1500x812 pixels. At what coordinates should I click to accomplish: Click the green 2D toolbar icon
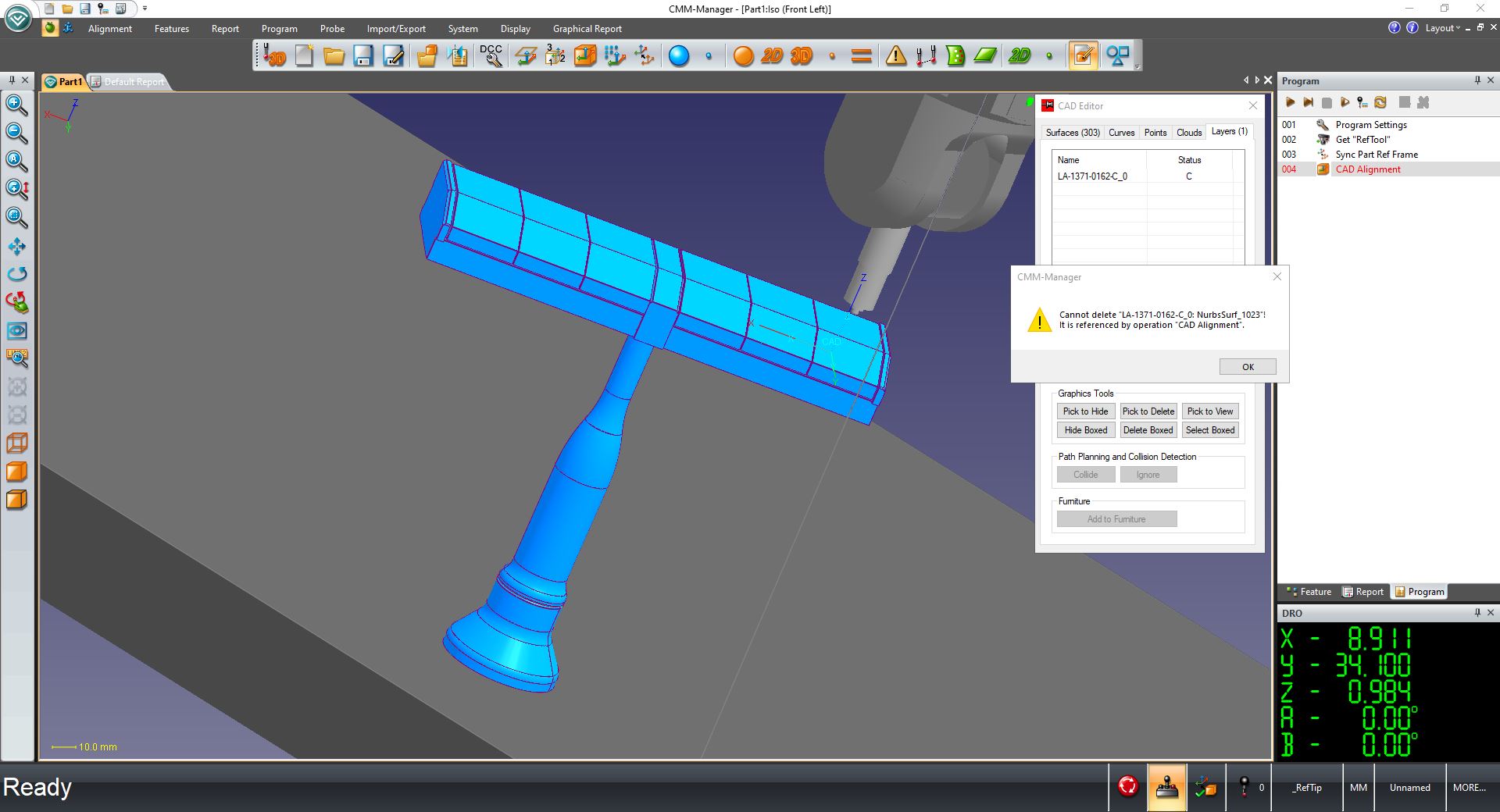(1020, 55)
